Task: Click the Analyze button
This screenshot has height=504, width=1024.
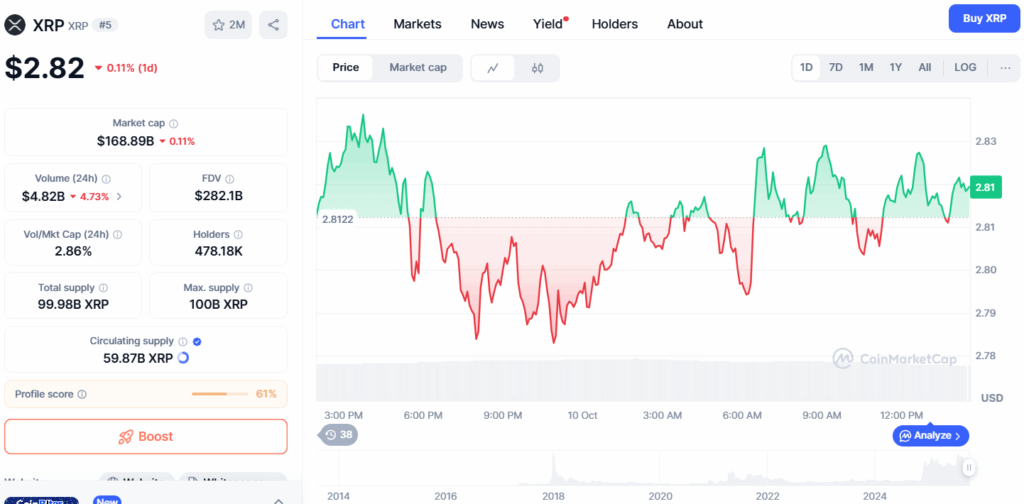Action: pos(931,435)
